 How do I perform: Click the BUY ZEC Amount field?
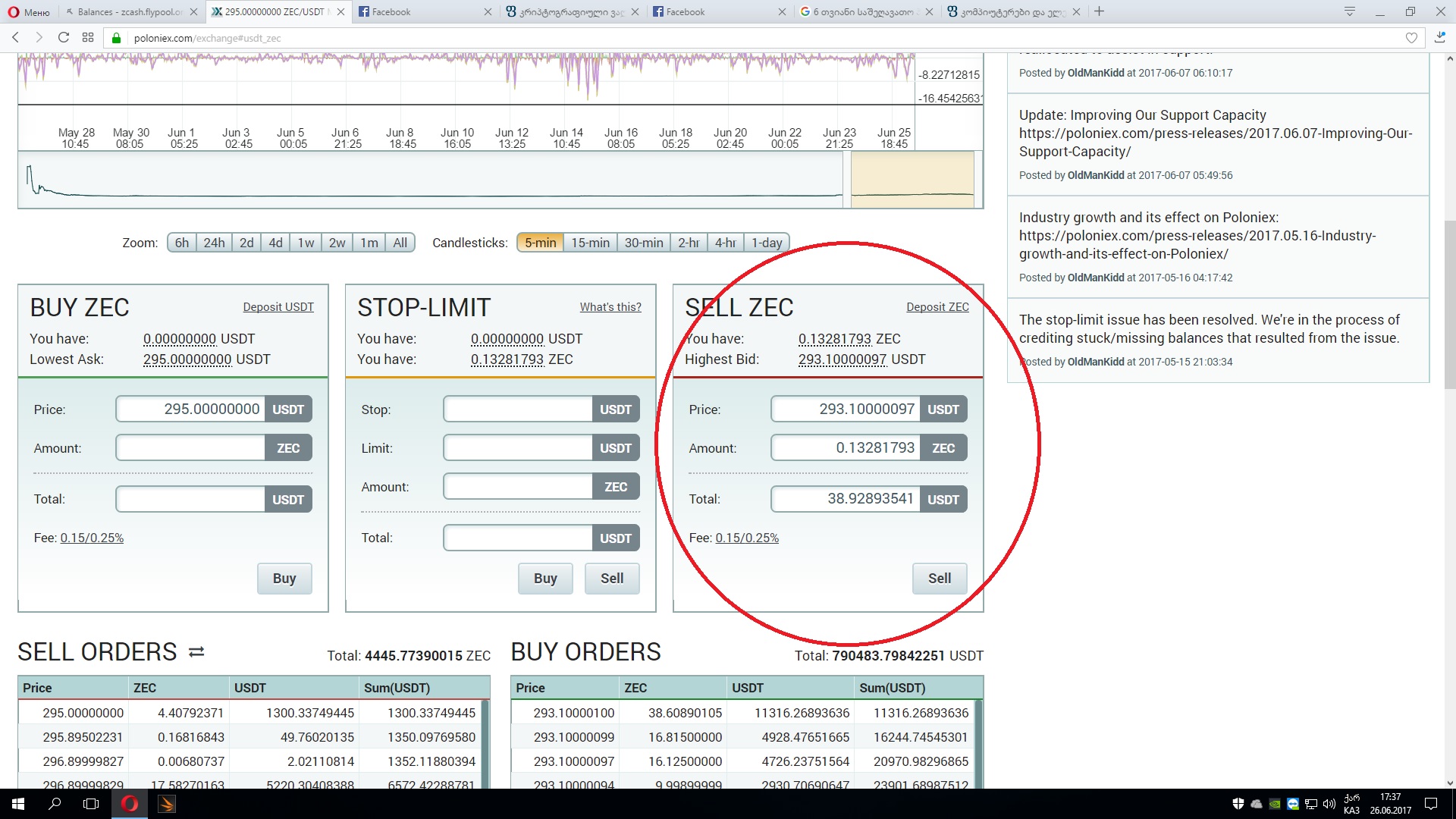tap(190, 448)
